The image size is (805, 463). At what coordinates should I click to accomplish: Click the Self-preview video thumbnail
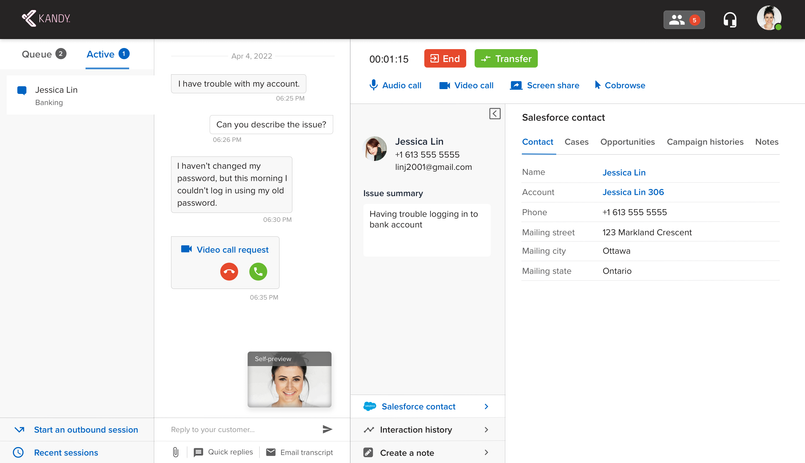[x=290, y=379]
